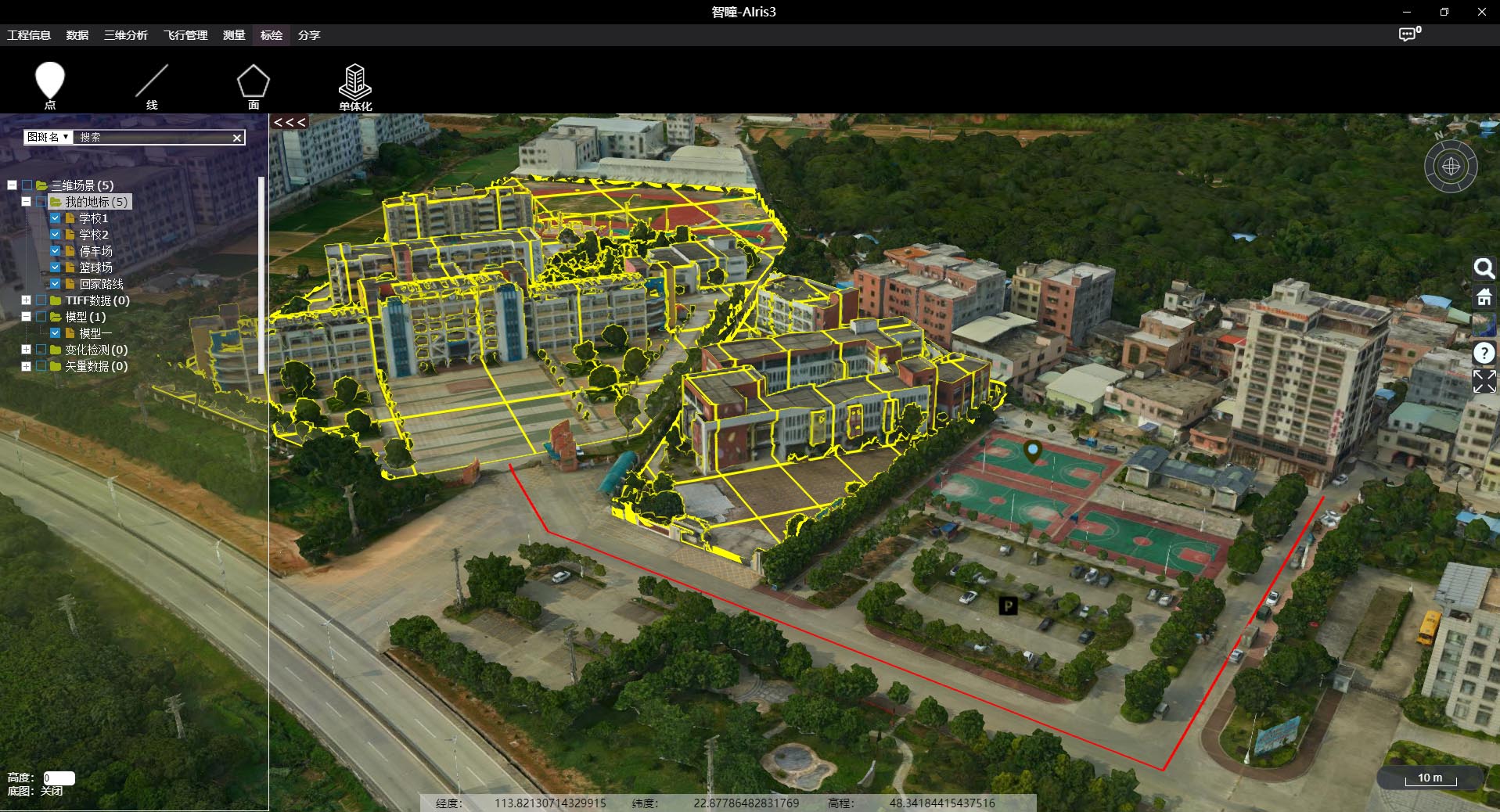Collapse the 三维场景 tree node

(x=12, y=185)
